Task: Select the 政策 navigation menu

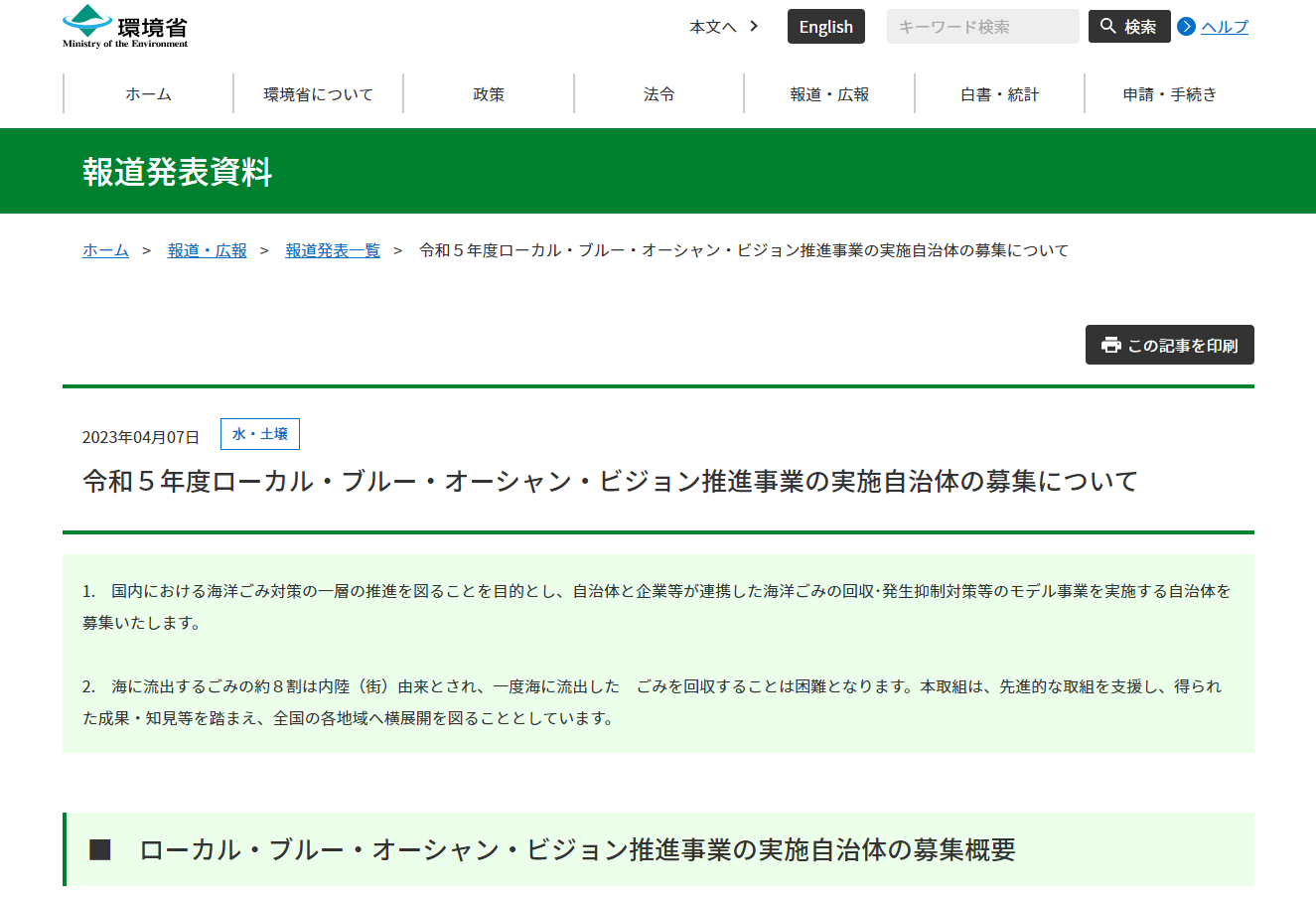Action: [489, 94]
